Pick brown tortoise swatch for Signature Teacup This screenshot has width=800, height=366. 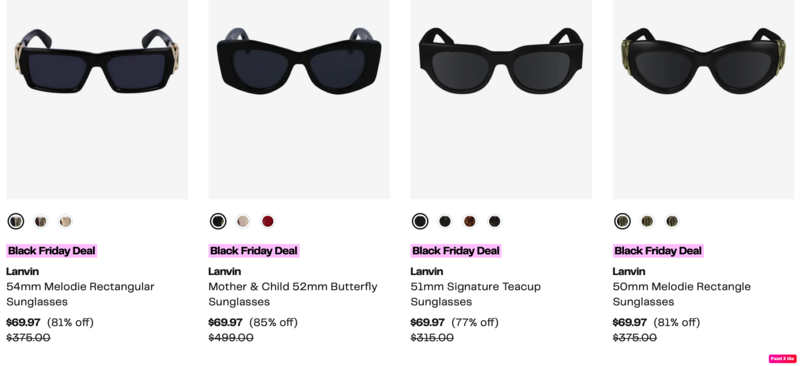469,221
